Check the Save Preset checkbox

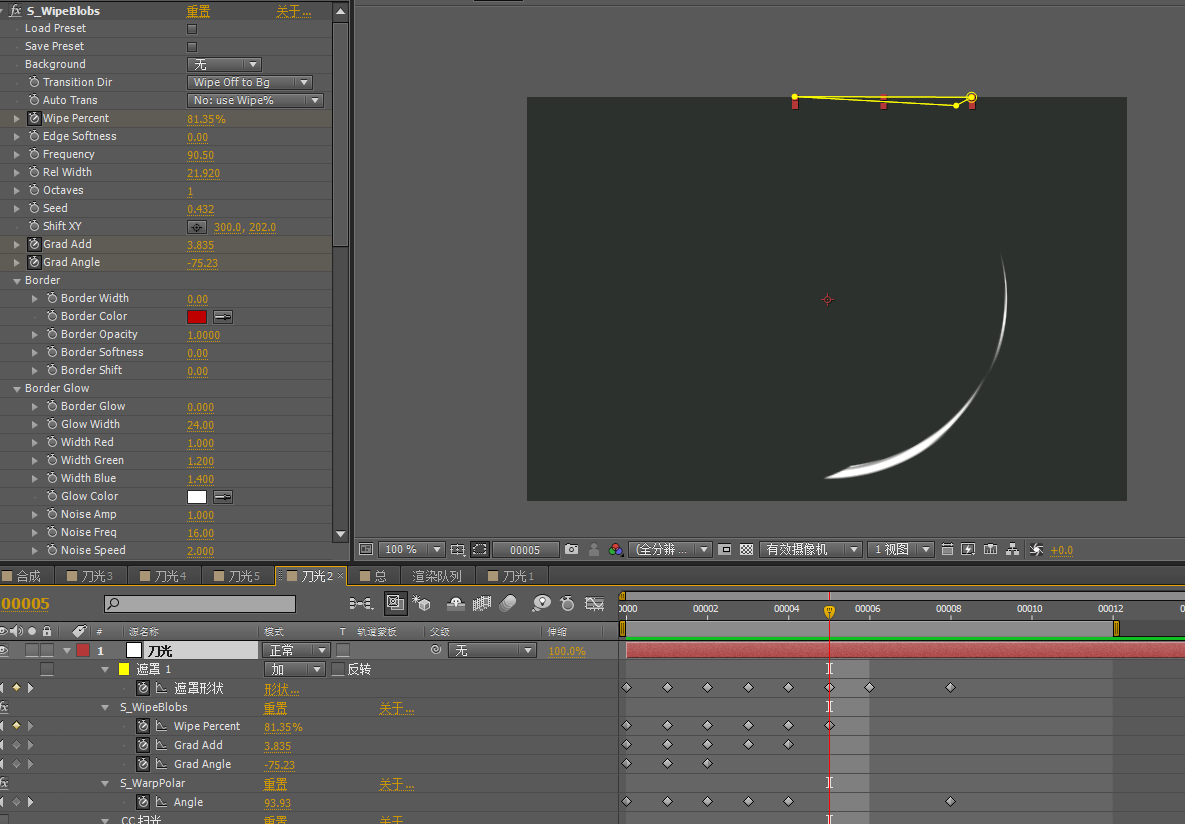click(x=192, y=47)
